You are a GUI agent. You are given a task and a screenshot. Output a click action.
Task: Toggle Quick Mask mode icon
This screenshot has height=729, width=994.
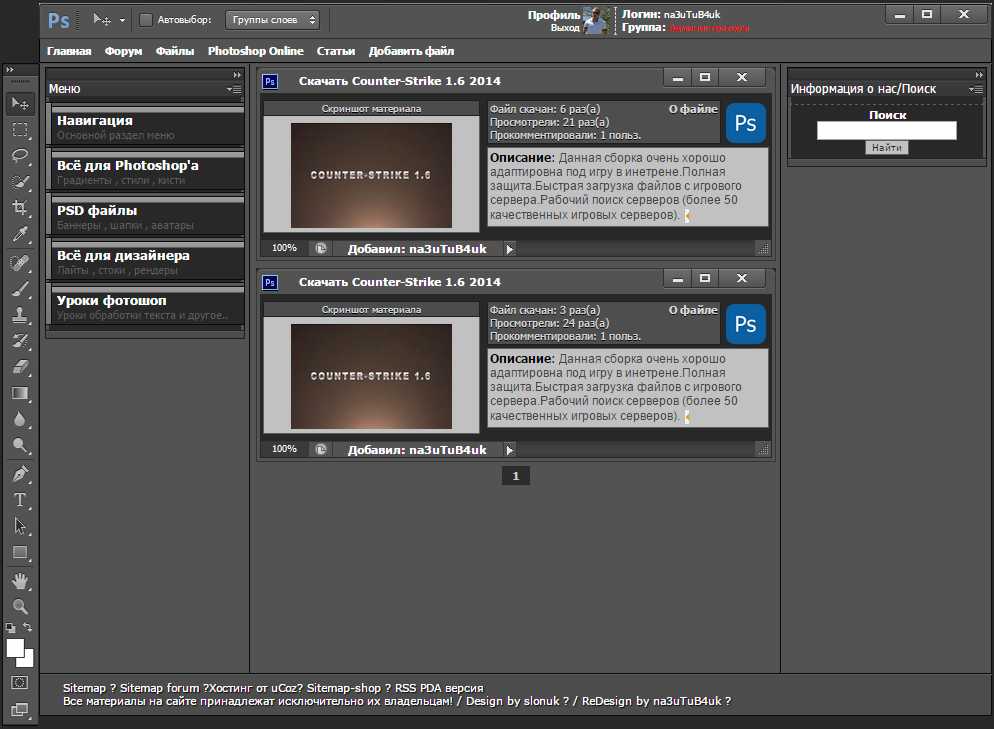coord(20,683)
